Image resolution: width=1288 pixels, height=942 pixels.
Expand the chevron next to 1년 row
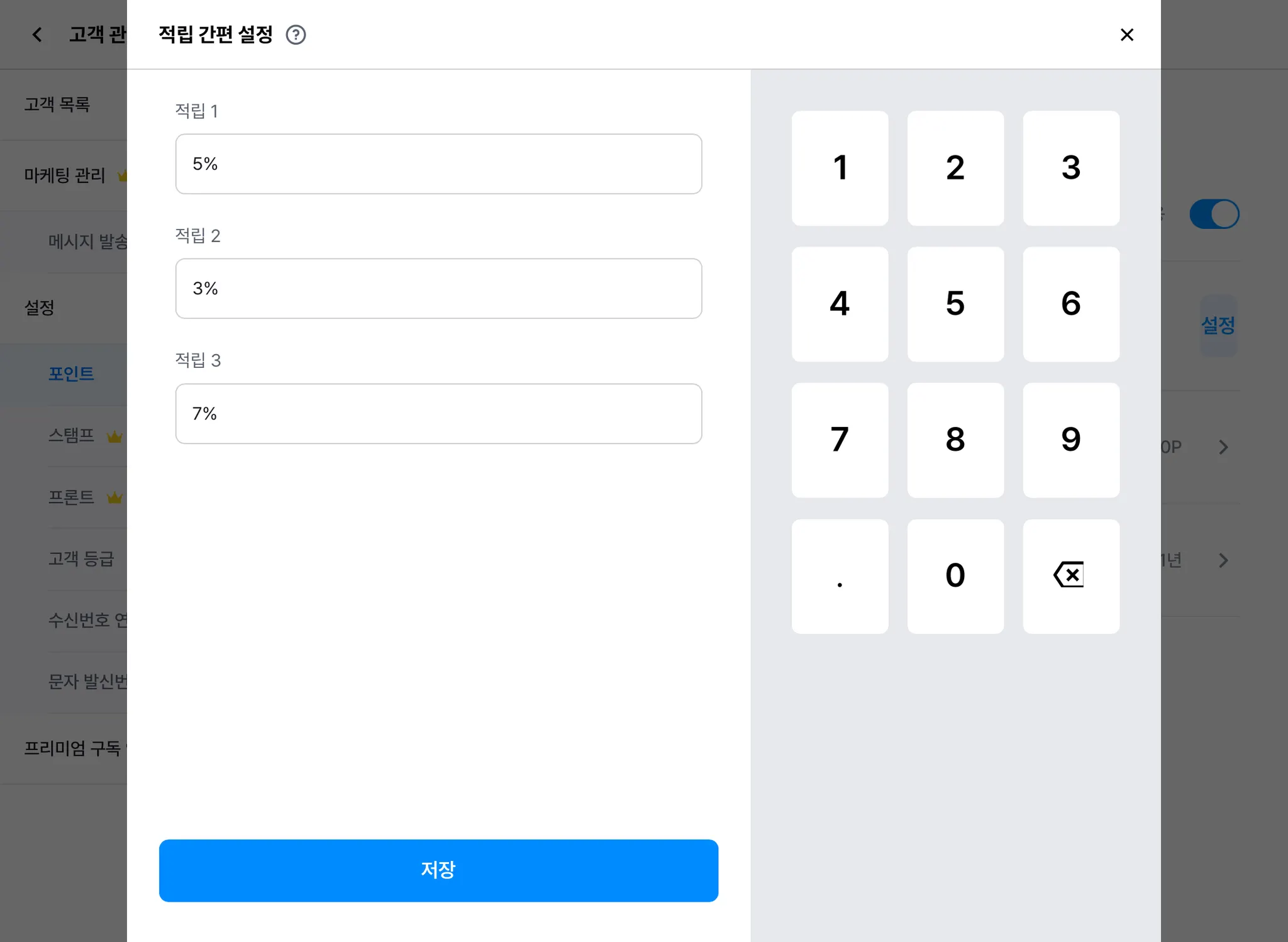1223,560
